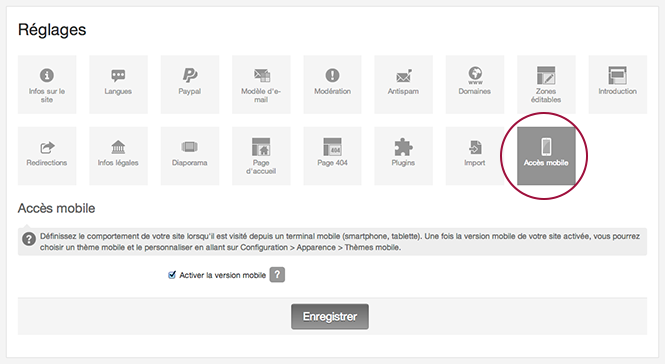This screenshot has width=665, height=364.
Task: Open the Plugins settings tile
Action: point(403,156)
